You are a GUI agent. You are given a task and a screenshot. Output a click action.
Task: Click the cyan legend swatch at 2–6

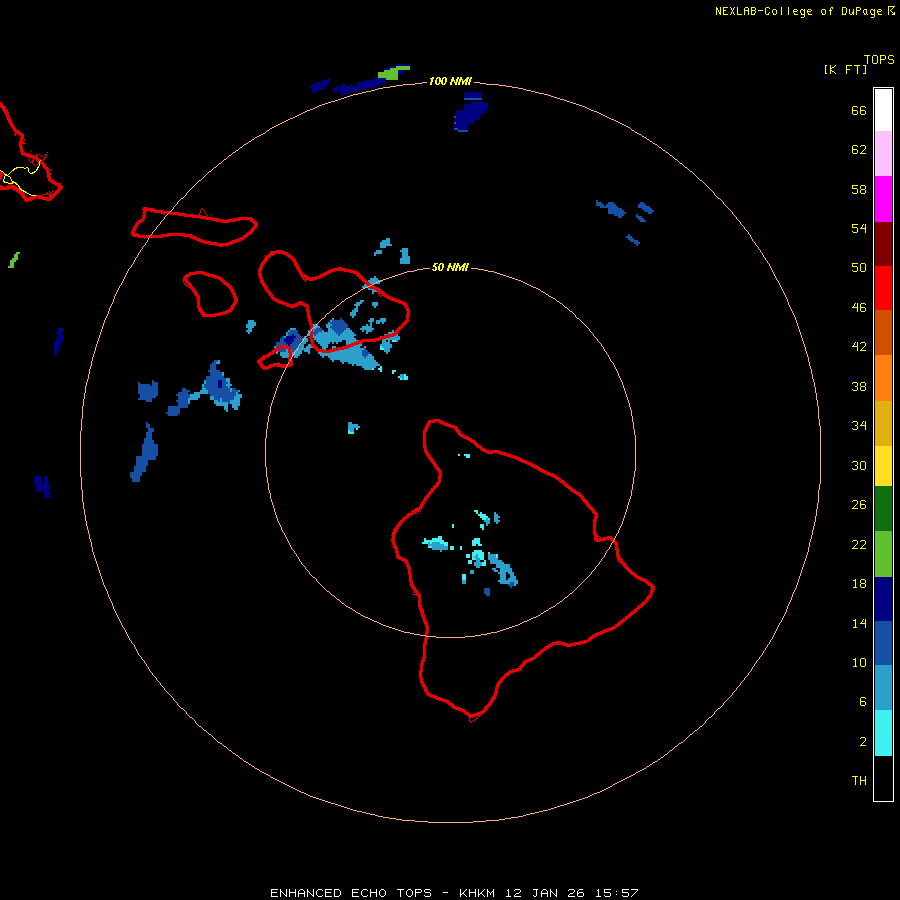[x=883, y=733]
